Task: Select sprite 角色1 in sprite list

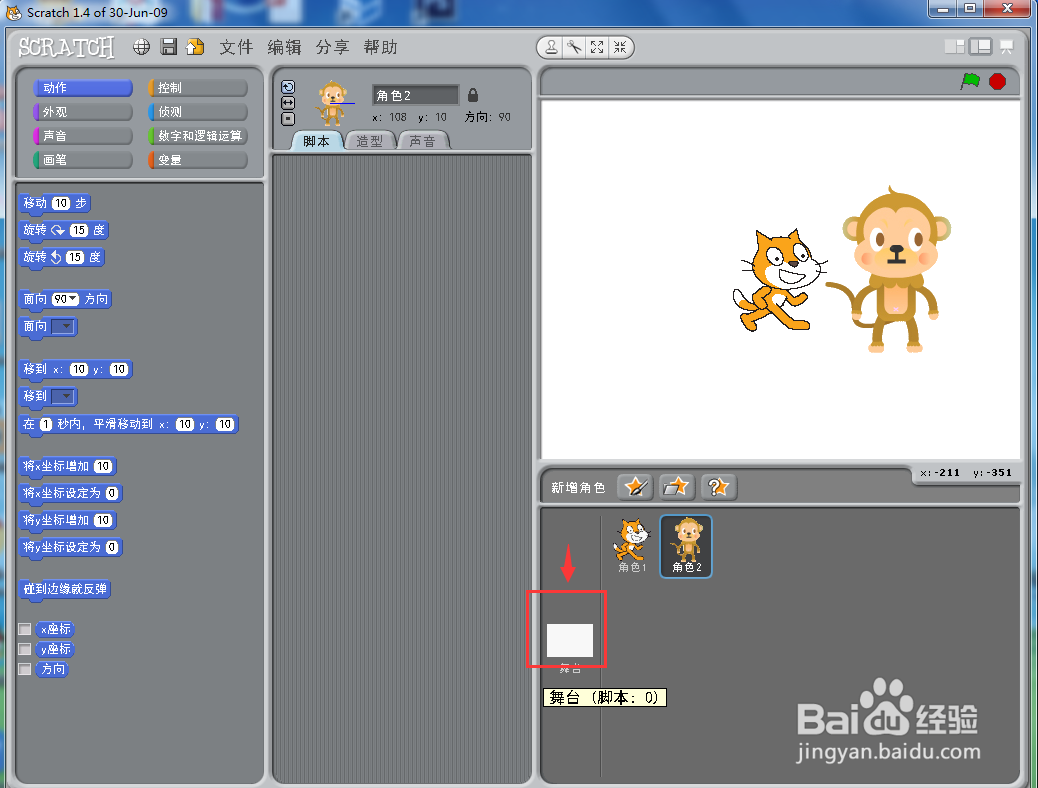Action: pos(632,546)
